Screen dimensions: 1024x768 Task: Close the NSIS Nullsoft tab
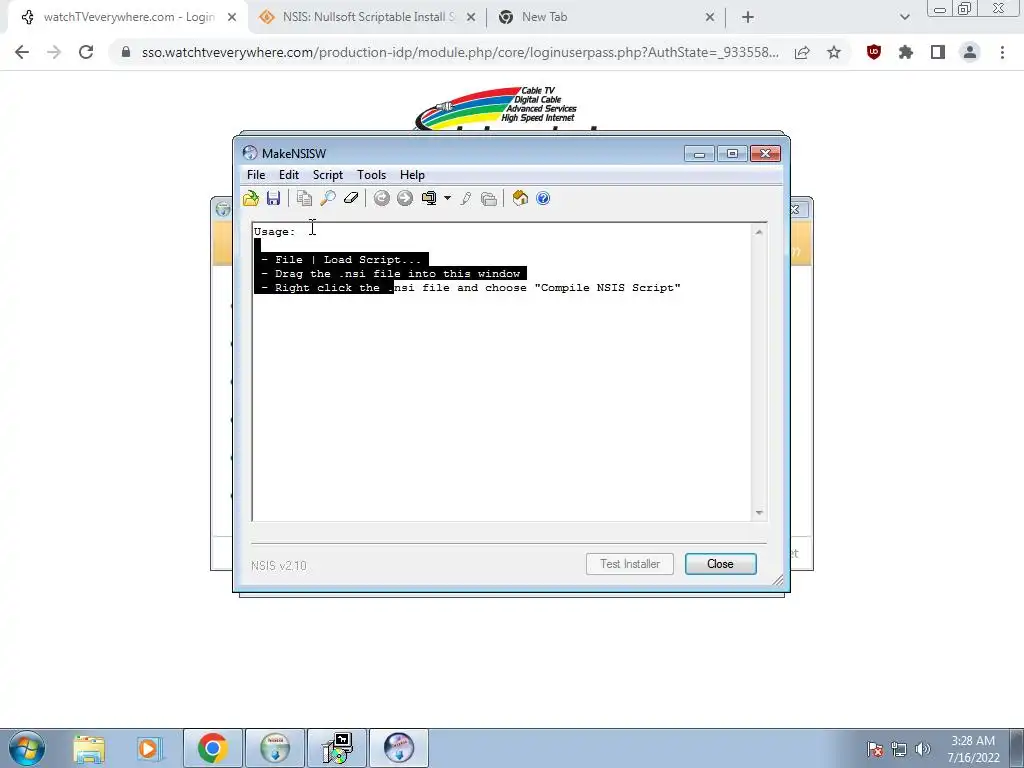point(471,17)
